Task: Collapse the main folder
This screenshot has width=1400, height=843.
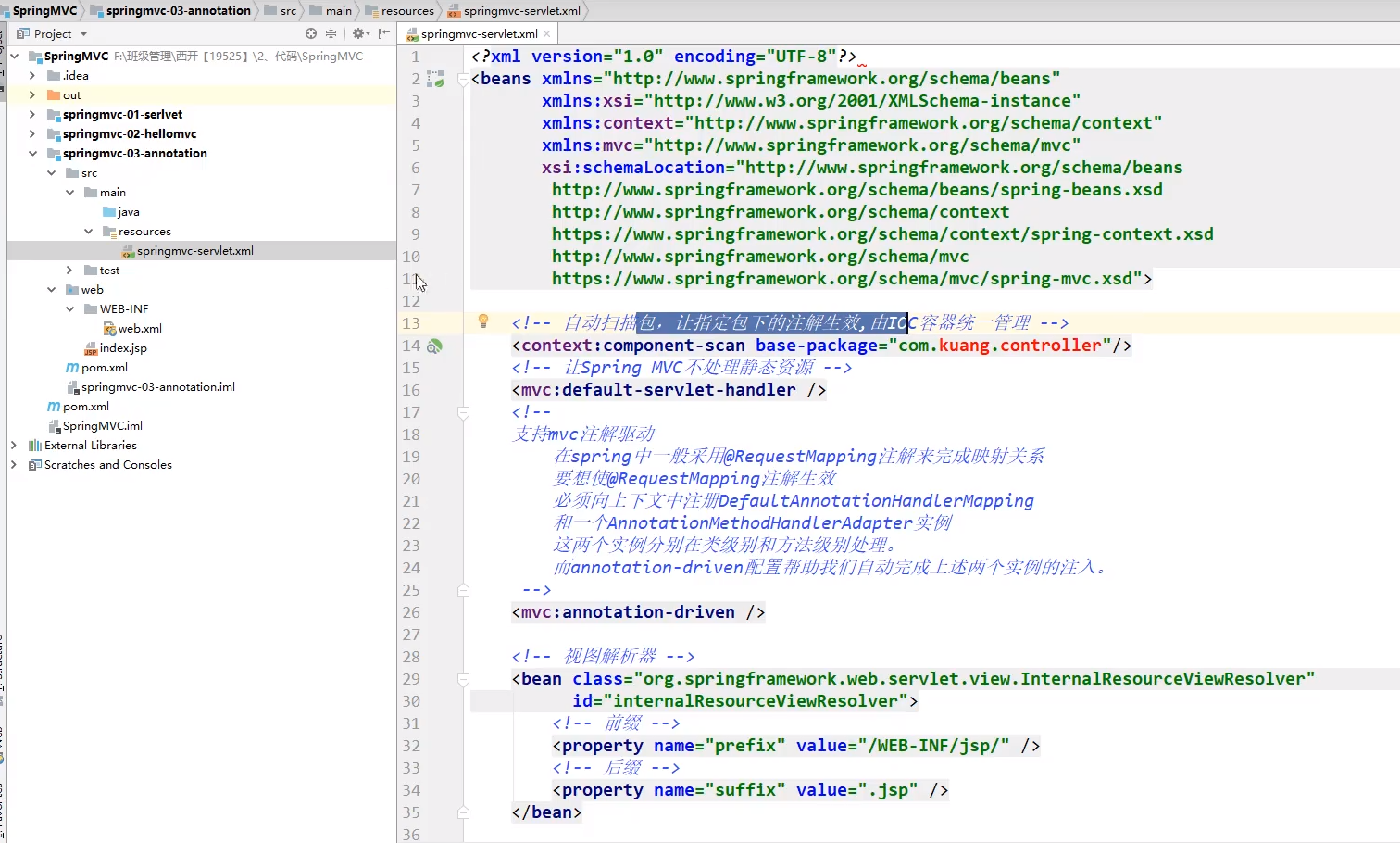Action: click(69, 193)
